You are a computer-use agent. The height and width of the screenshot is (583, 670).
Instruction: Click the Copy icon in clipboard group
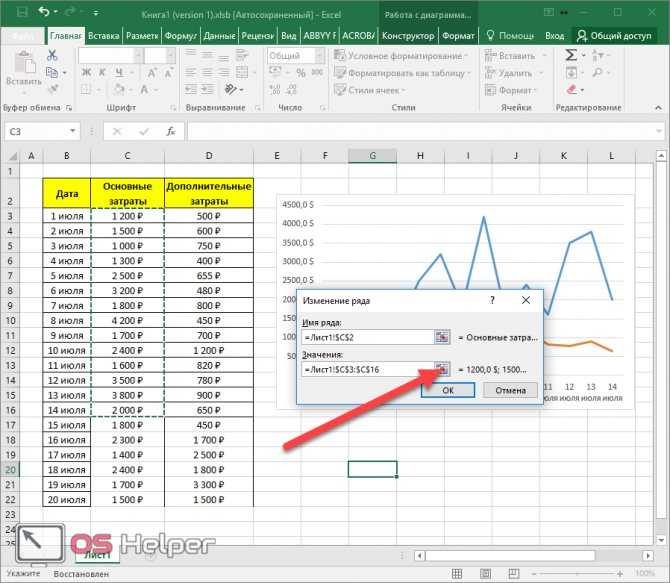pos(52,73)
